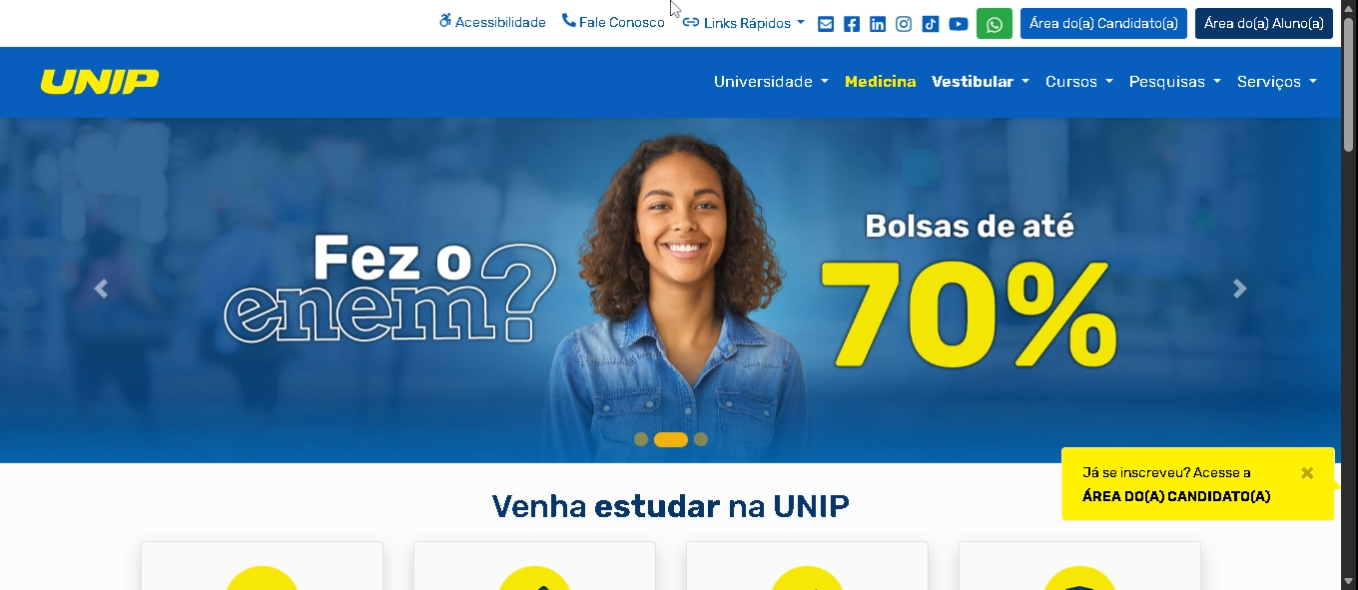Select the third carousel indicator dot
The image size is (1358, 590).
click(701, 439)
